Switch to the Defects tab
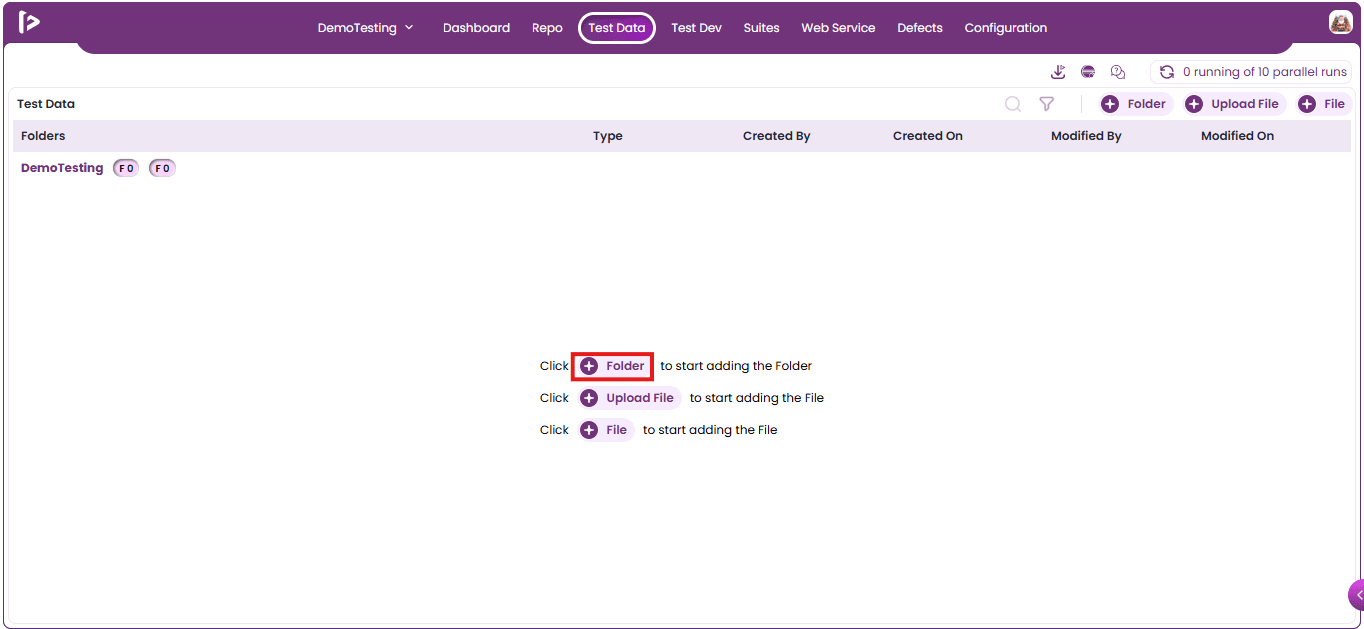 click(x=920, y=28)
